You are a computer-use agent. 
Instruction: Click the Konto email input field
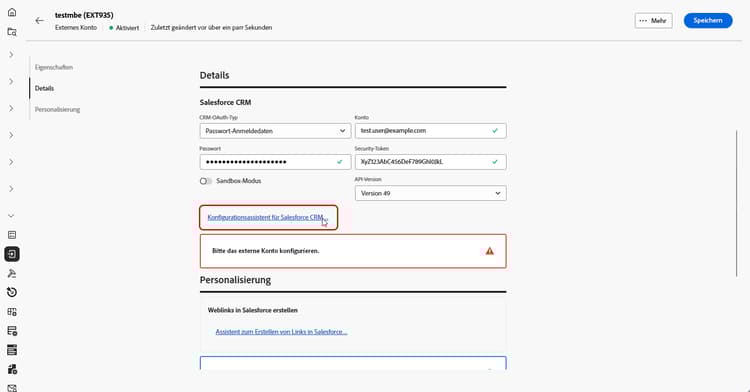click(430, 131)
